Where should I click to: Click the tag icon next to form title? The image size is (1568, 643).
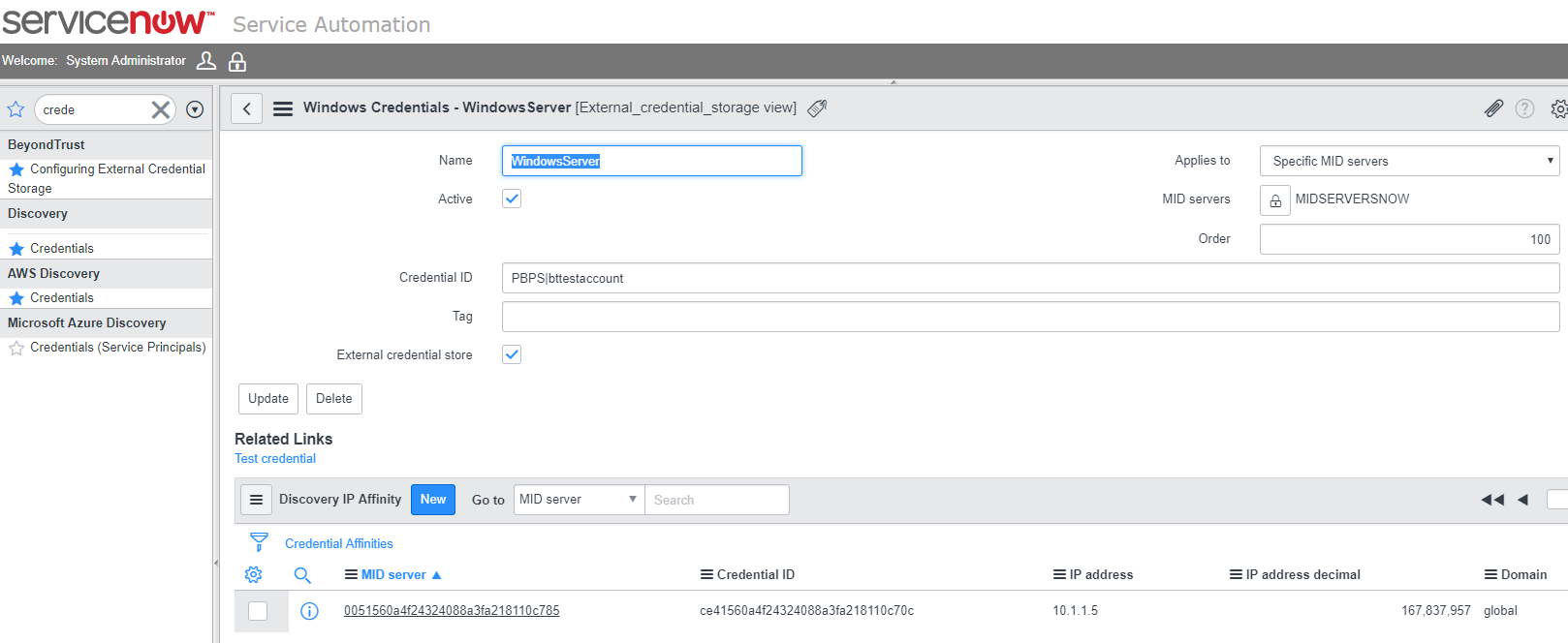coord(817,108)
